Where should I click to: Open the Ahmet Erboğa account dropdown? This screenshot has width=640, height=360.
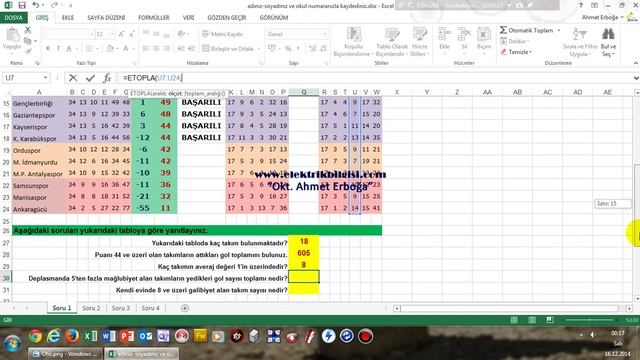[x=602, y=17]
